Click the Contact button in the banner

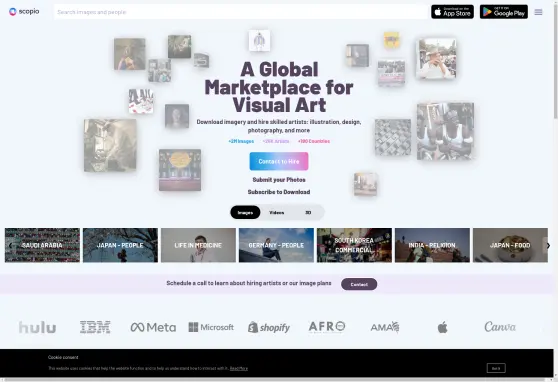359,284
